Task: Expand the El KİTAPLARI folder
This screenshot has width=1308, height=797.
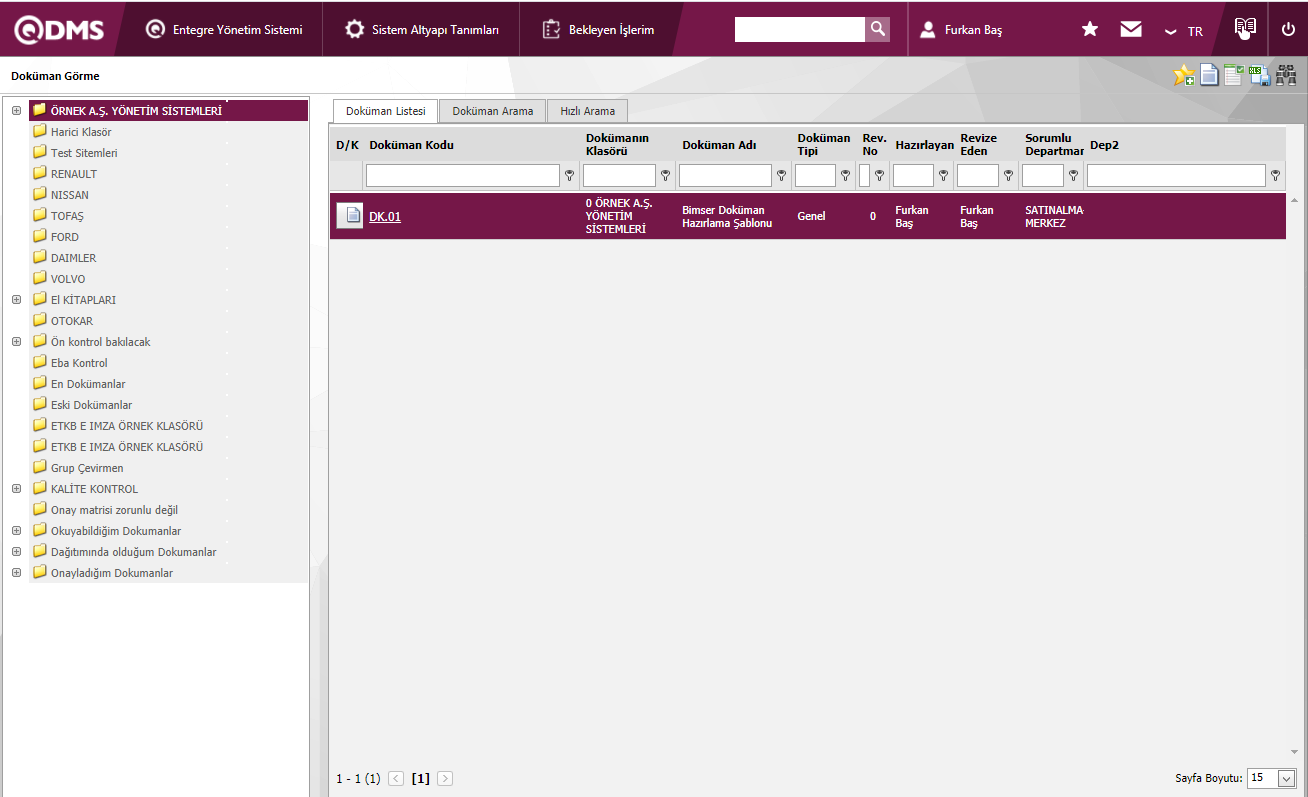Action: [x=16, y=299]
